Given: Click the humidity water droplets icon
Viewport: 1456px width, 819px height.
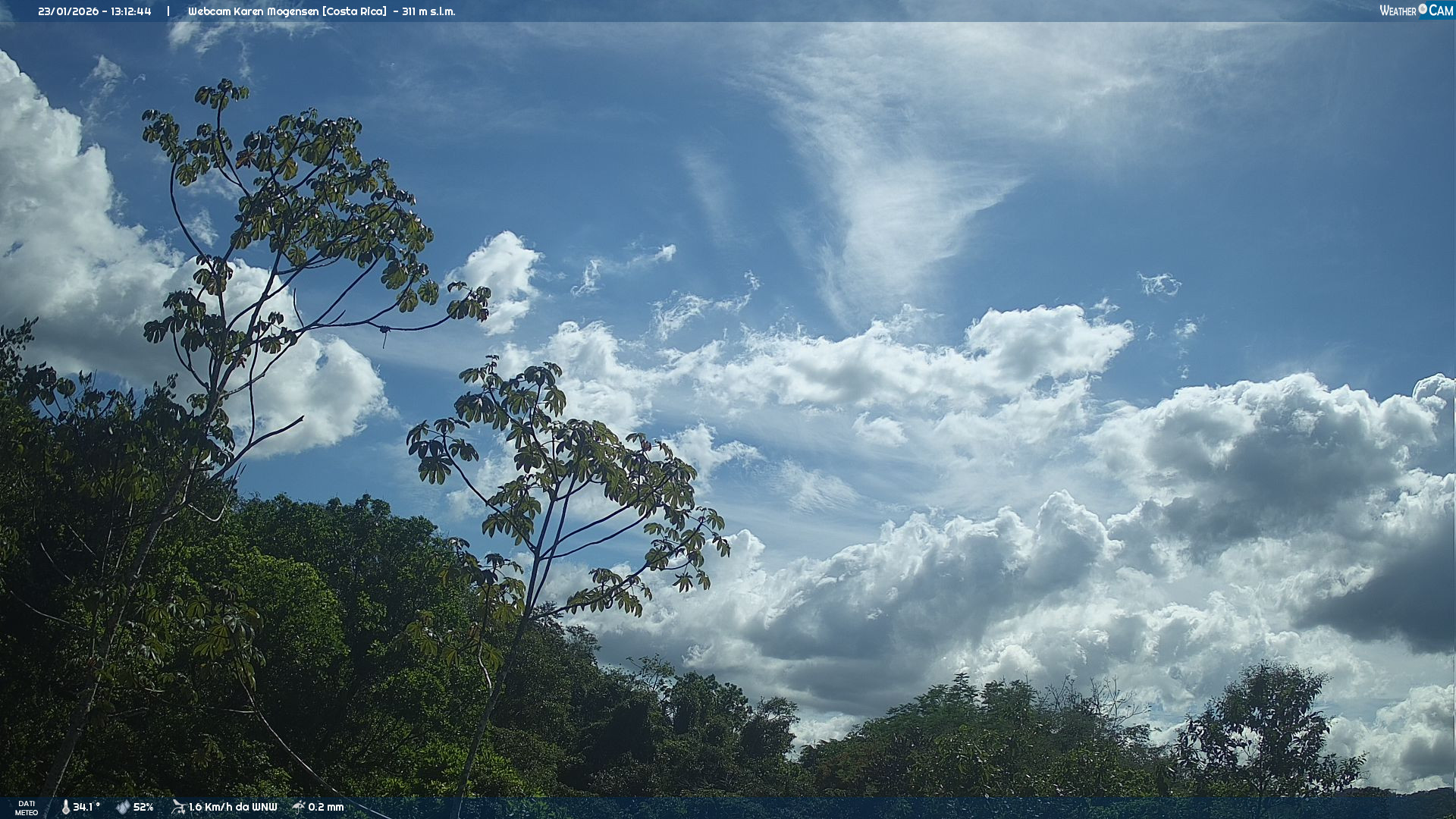Looking at the screenshot, I should [123, 808].
